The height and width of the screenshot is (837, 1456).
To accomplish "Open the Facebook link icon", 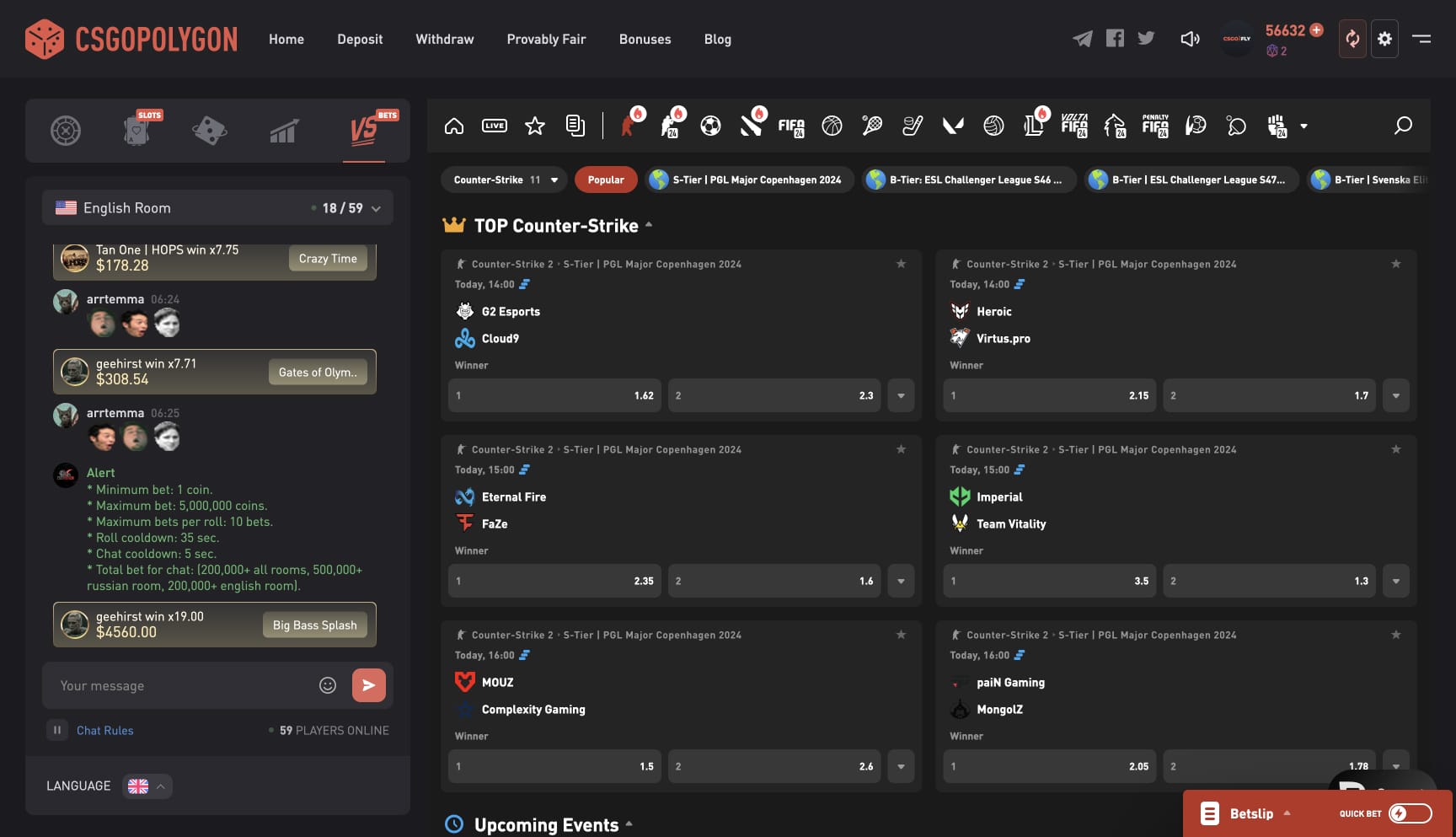I will click(1115, 38).
